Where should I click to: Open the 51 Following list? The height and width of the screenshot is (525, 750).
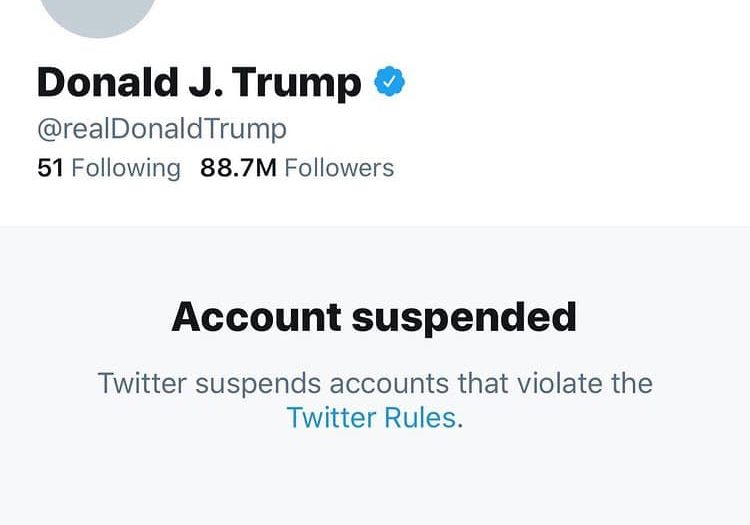click(x=109, y=167)
